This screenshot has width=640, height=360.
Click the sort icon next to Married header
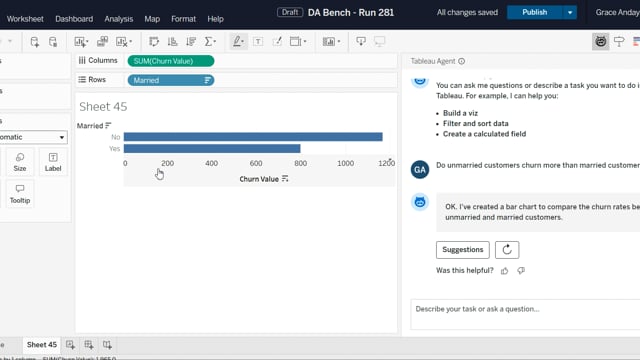(x=108, y=126)
